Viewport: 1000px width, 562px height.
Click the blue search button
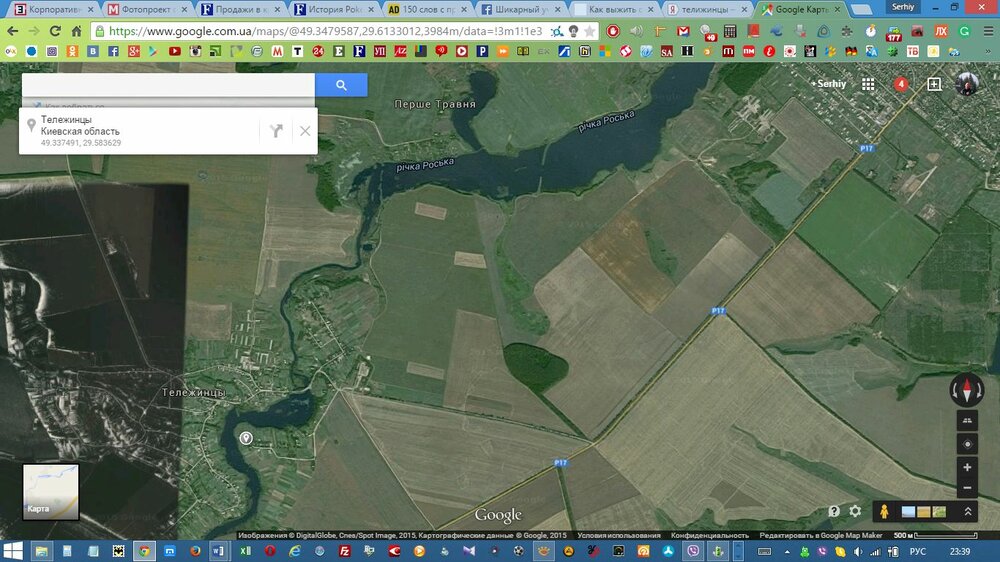(x=341, y=85)
